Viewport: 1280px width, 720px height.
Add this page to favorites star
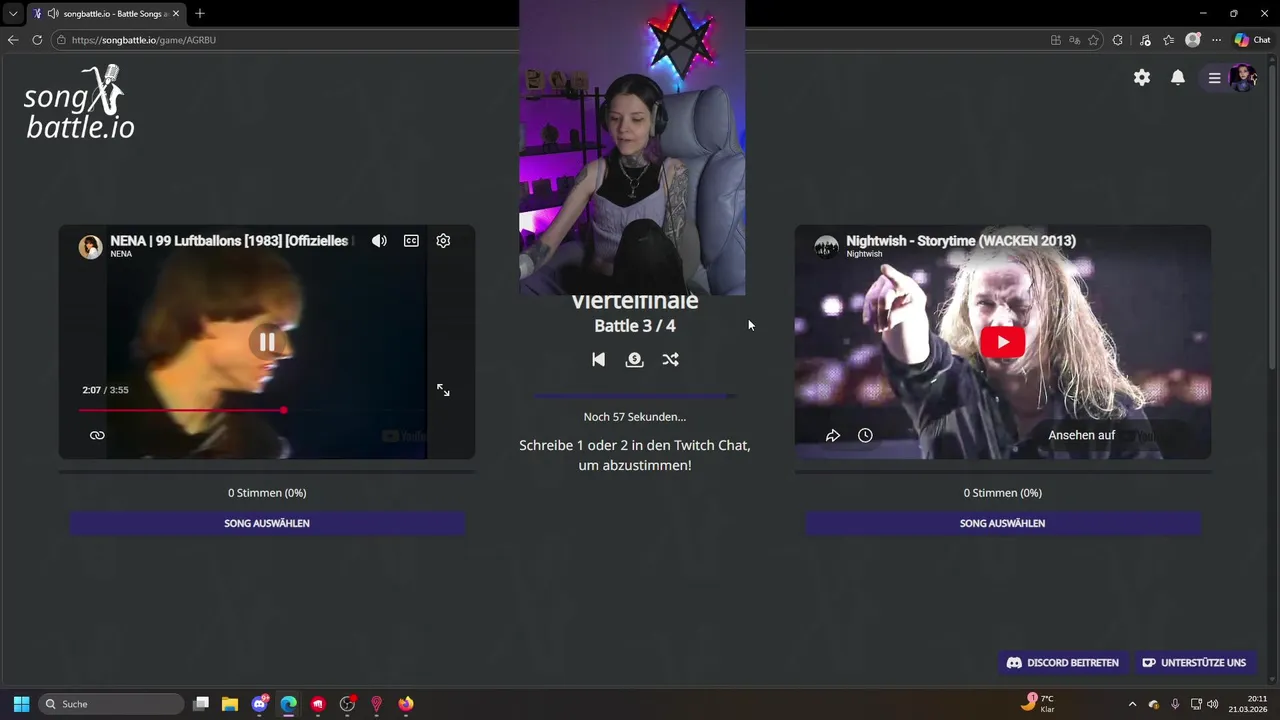1093,40
